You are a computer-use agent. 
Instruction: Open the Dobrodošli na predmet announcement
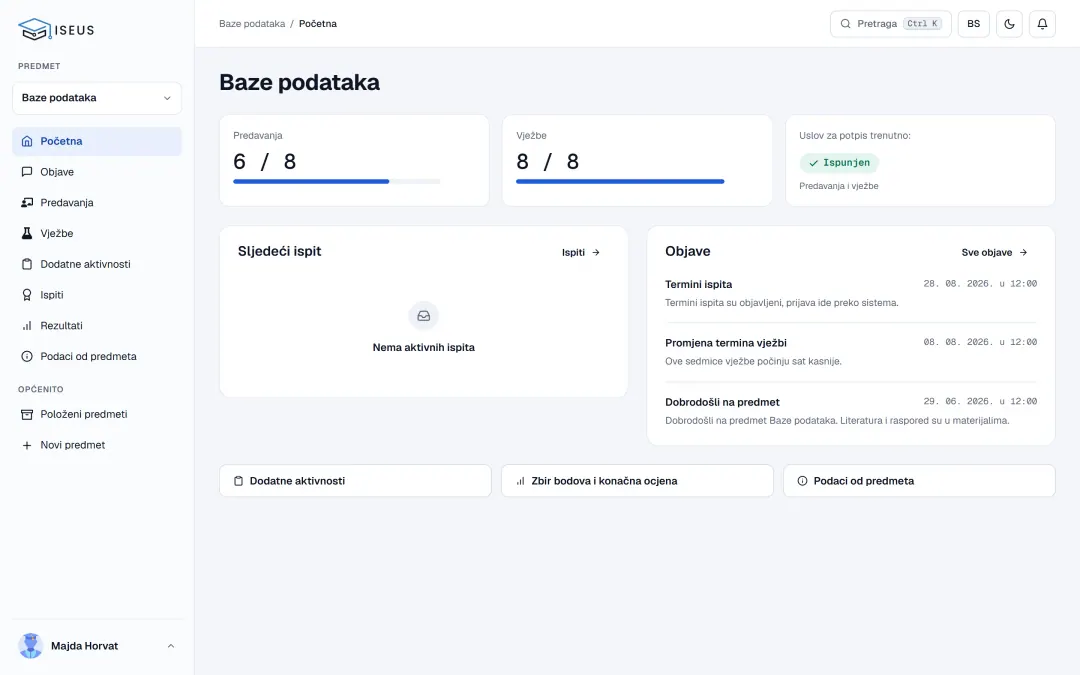click(851, 411)
